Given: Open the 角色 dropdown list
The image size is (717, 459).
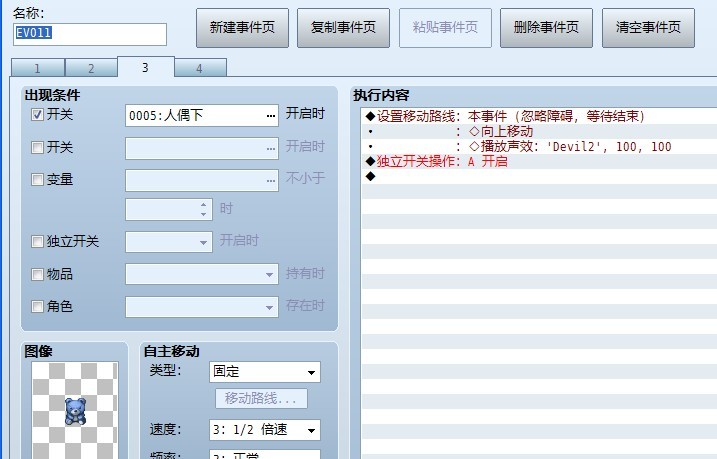Looking at the screenshot, I should click(269, 307).
